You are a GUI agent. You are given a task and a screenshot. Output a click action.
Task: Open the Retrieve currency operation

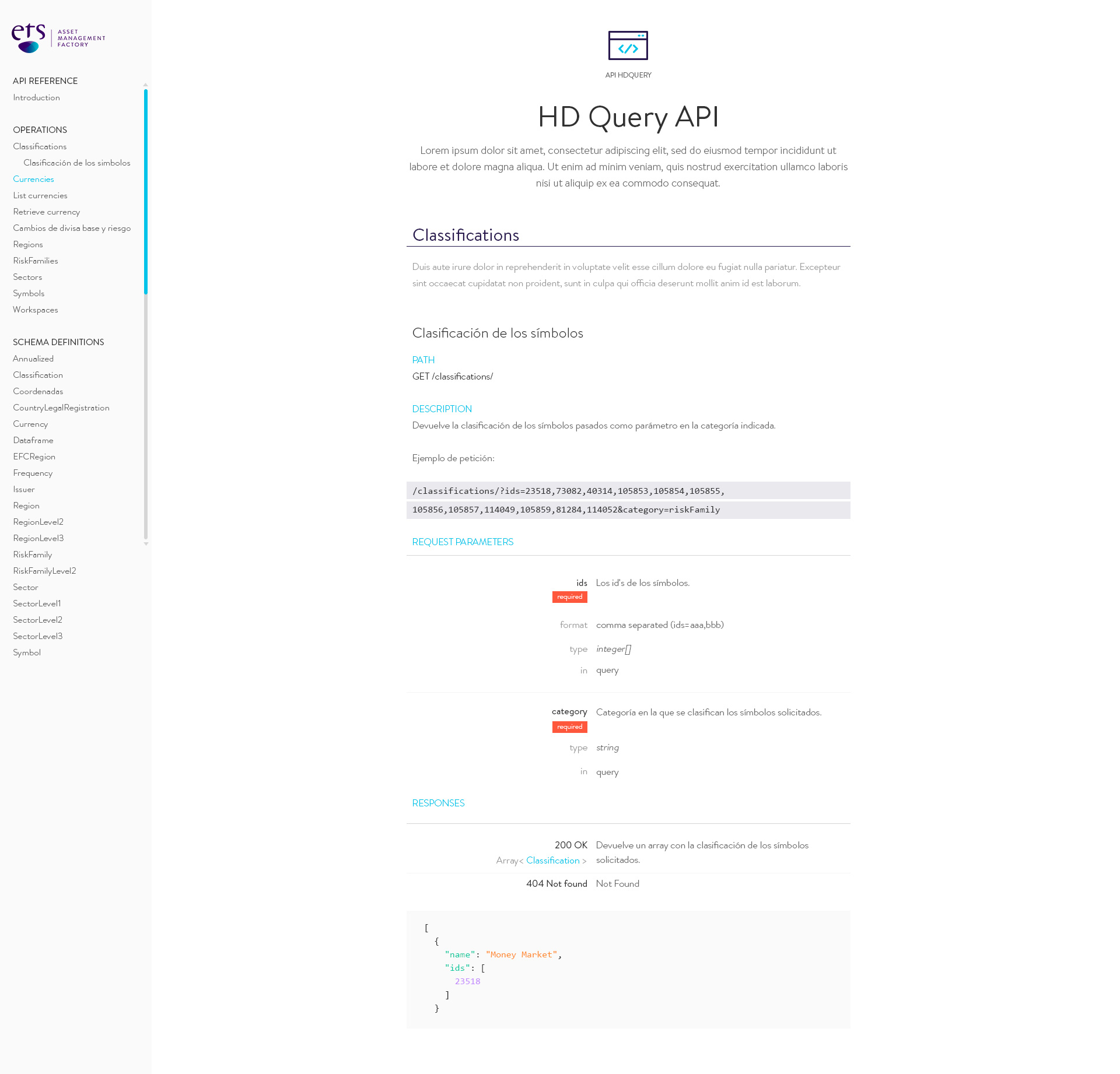(46, 212)
